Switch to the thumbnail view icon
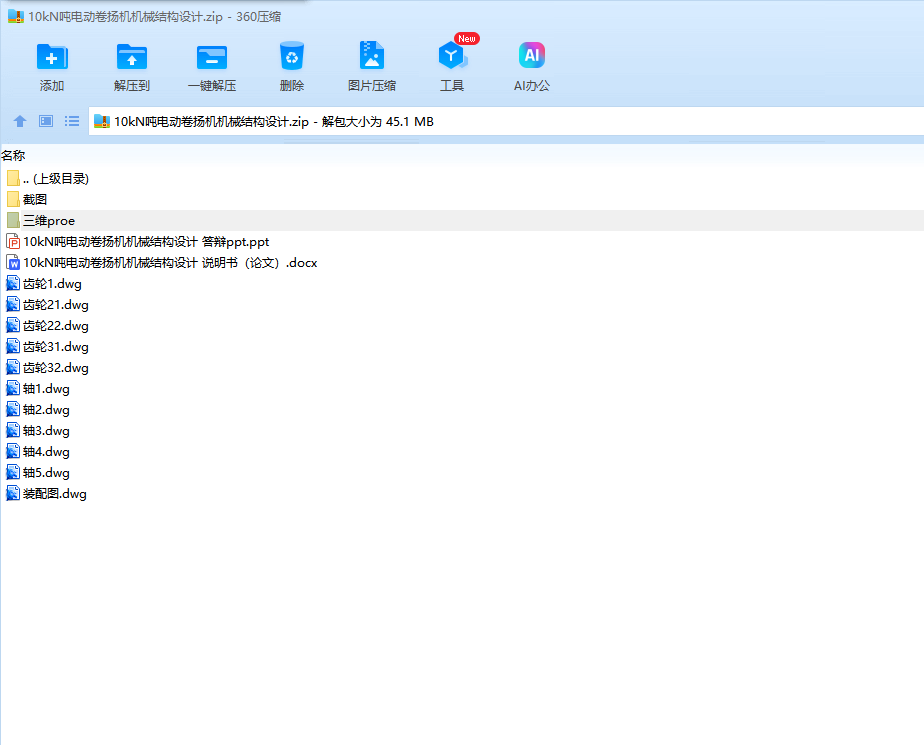The width and height of the screenshot is (924, 745). pyautogui.click(x=46, y=121)
